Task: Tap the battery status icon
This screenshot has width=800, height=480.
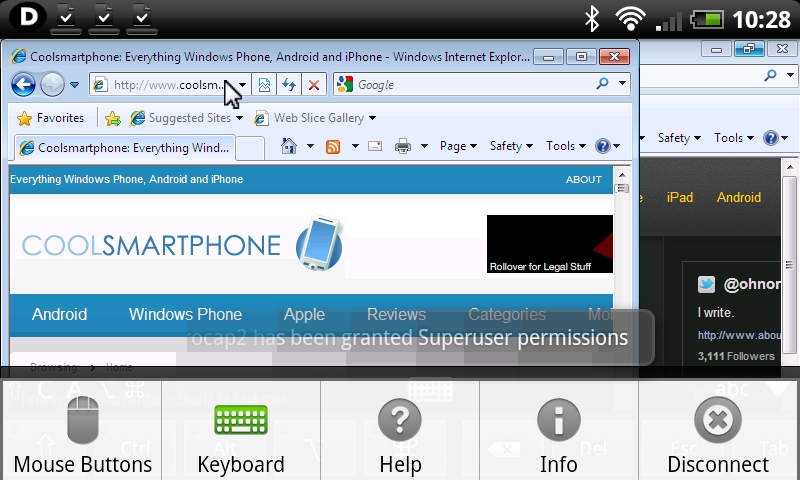Action: 707,20
